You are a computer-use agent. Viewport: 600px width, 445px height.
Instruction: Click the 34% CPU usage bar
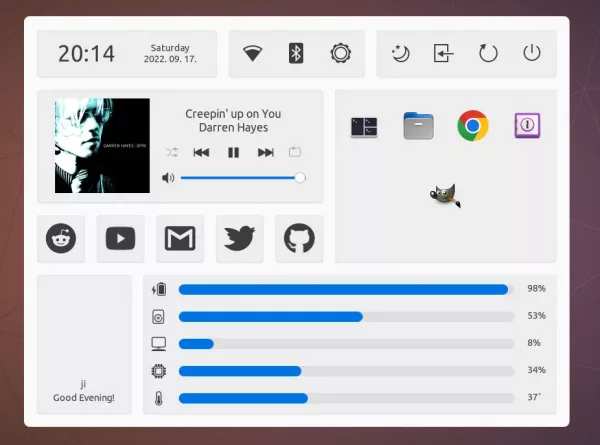(x=346, y=371)
